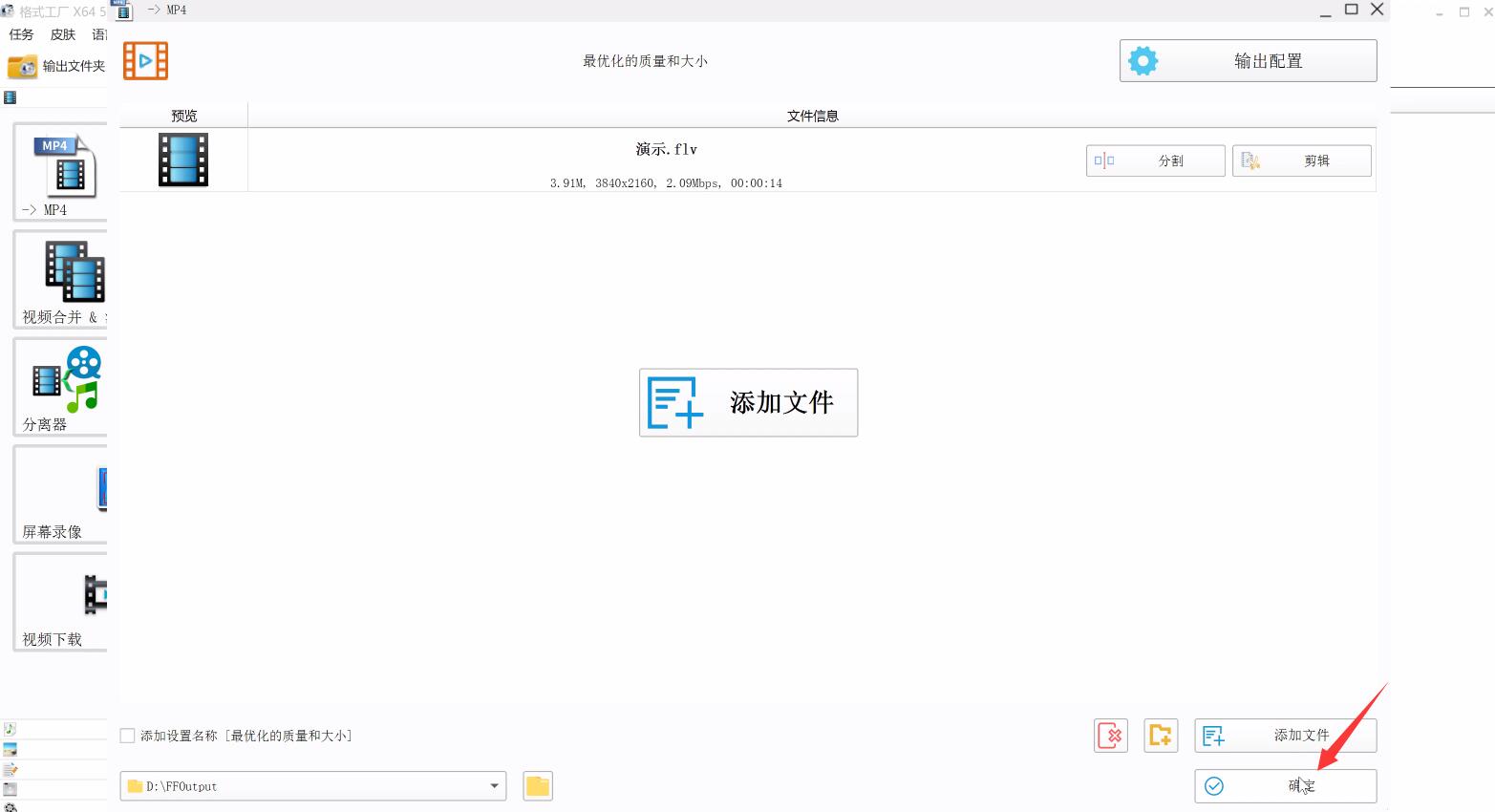The image size is (1495, 812).
Task: Click the add folder icon
Action: [x=1161, y=736]
